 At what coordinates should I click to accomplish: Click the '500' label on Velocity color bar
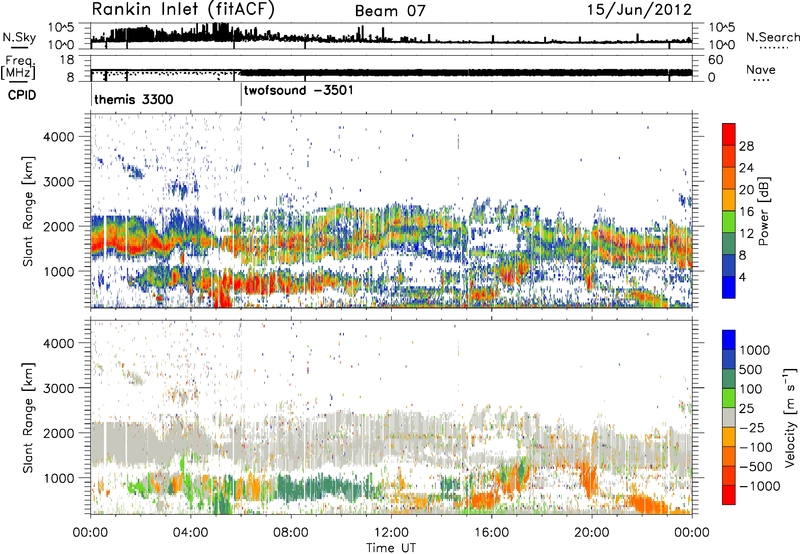click(x=751, y=370)
